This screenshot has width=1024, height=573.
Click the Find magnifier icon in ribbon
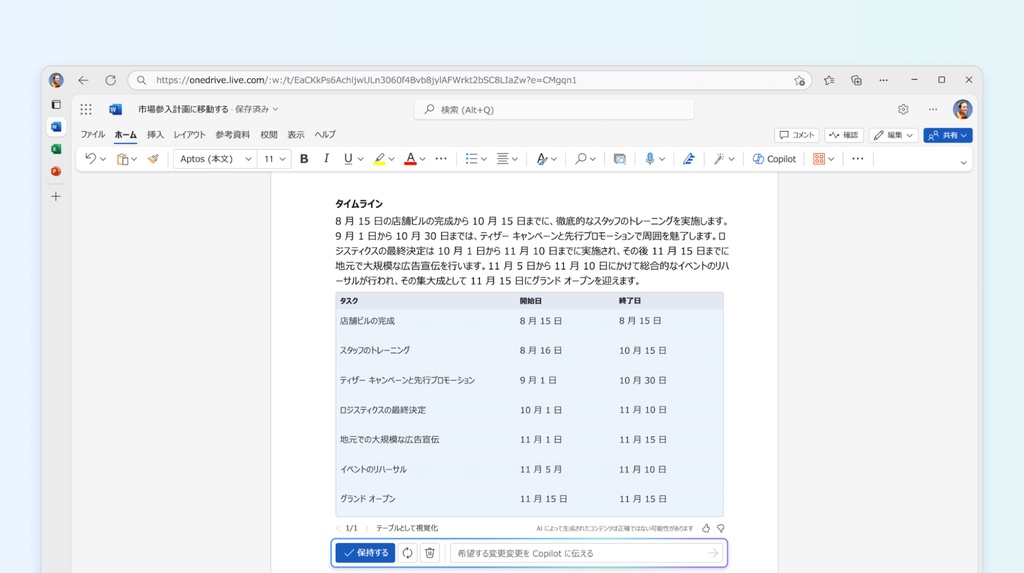tap(580, 159)
